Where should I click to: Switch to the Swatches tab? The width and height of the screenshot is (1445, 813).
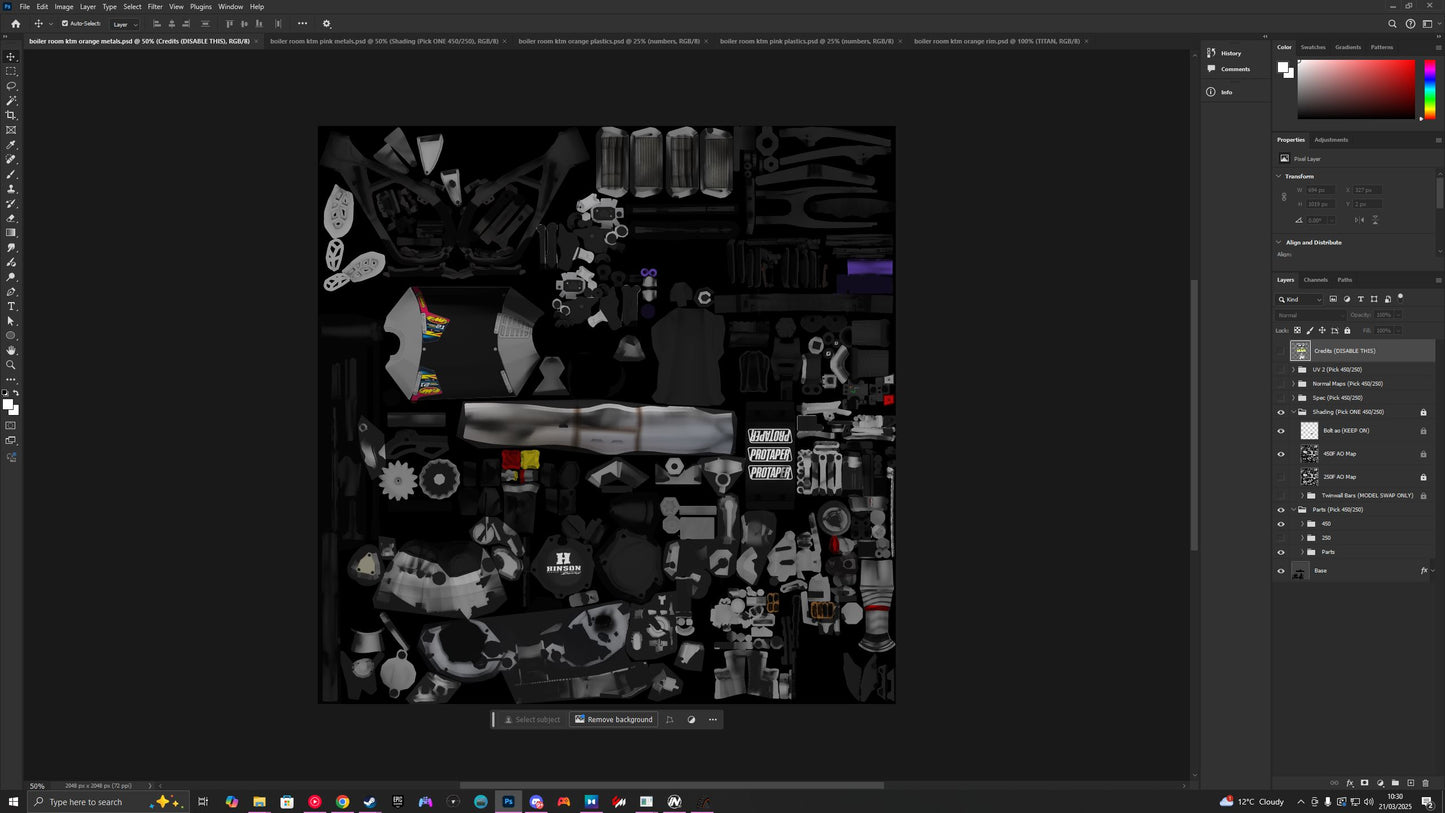(x=1313, y=47)
